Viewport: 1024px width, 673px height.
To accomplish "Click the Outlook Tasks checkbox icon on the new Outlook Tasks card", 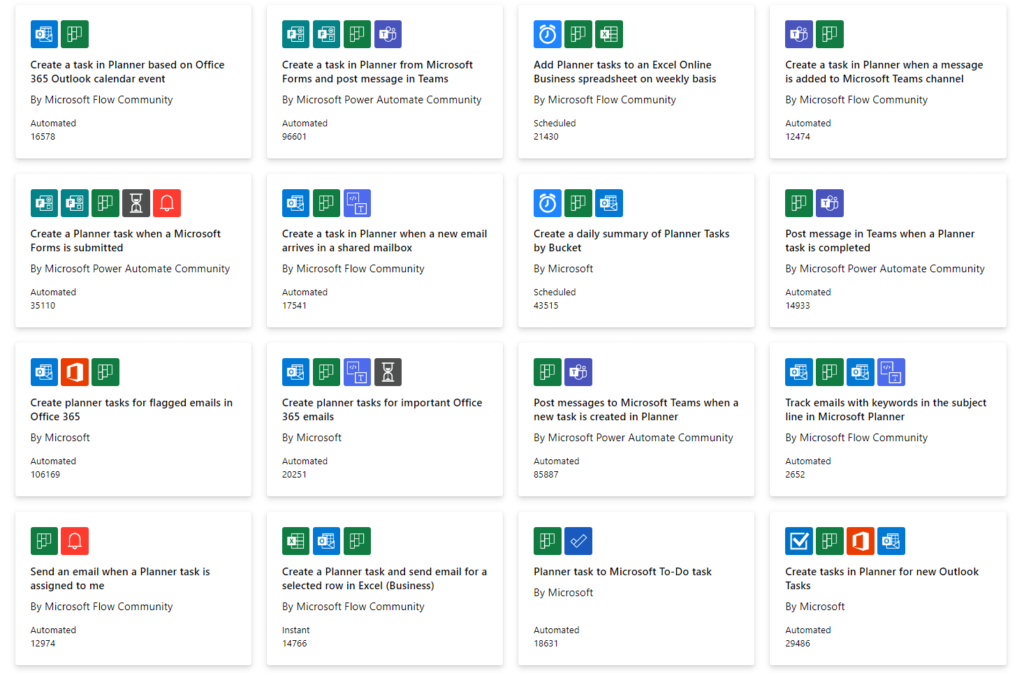I will coord(799,541).
